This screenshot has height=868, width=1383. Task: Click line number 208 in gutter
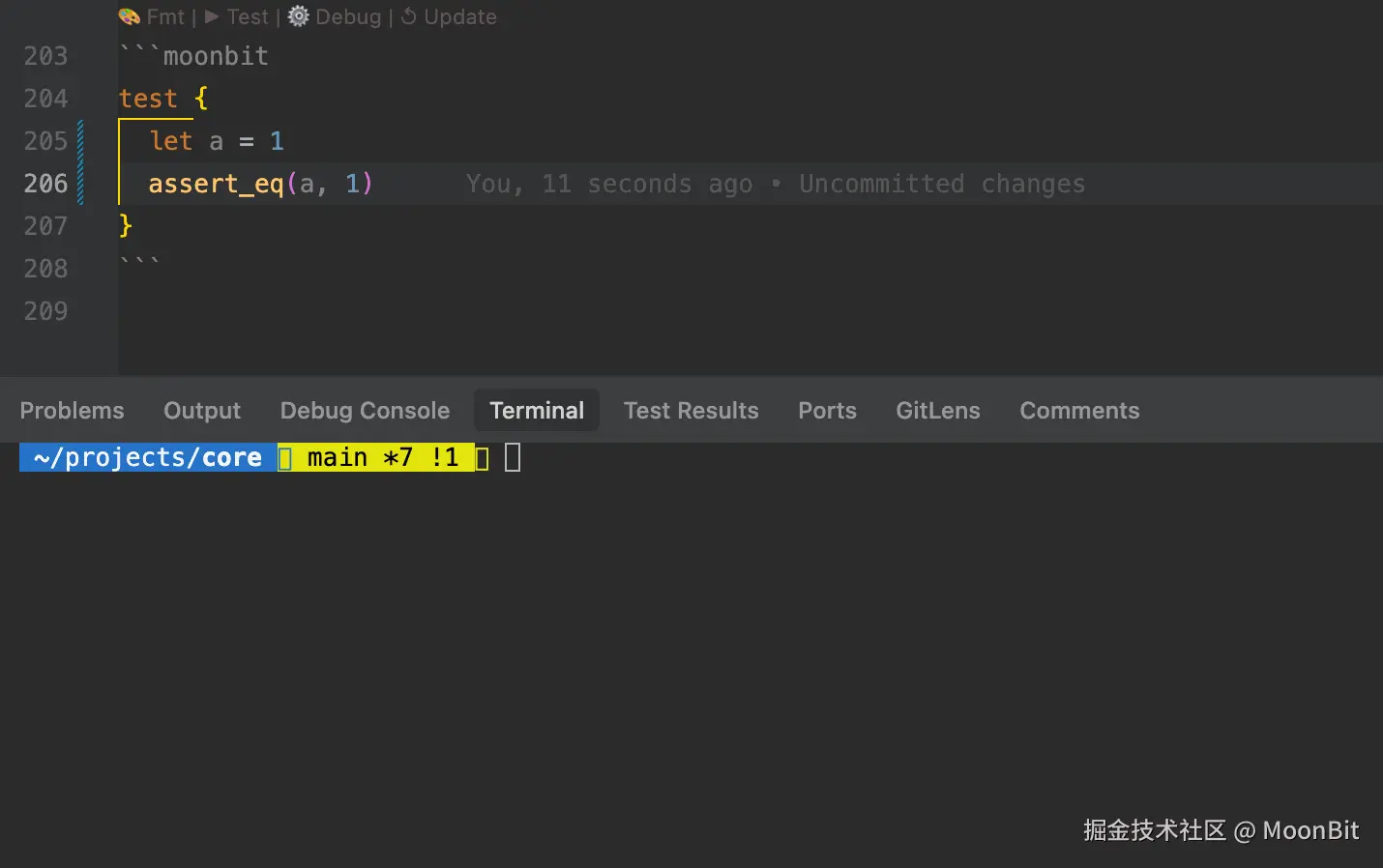45,269
